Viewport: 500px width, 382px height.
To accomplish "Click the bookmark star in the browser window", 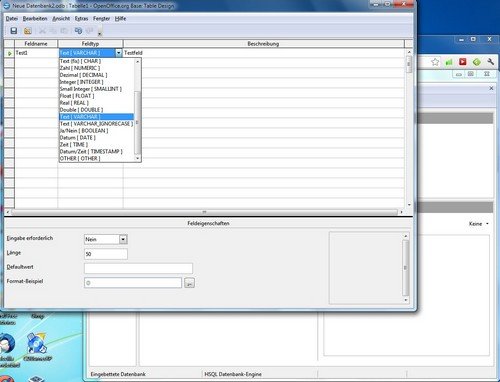I will pos(435,62).
